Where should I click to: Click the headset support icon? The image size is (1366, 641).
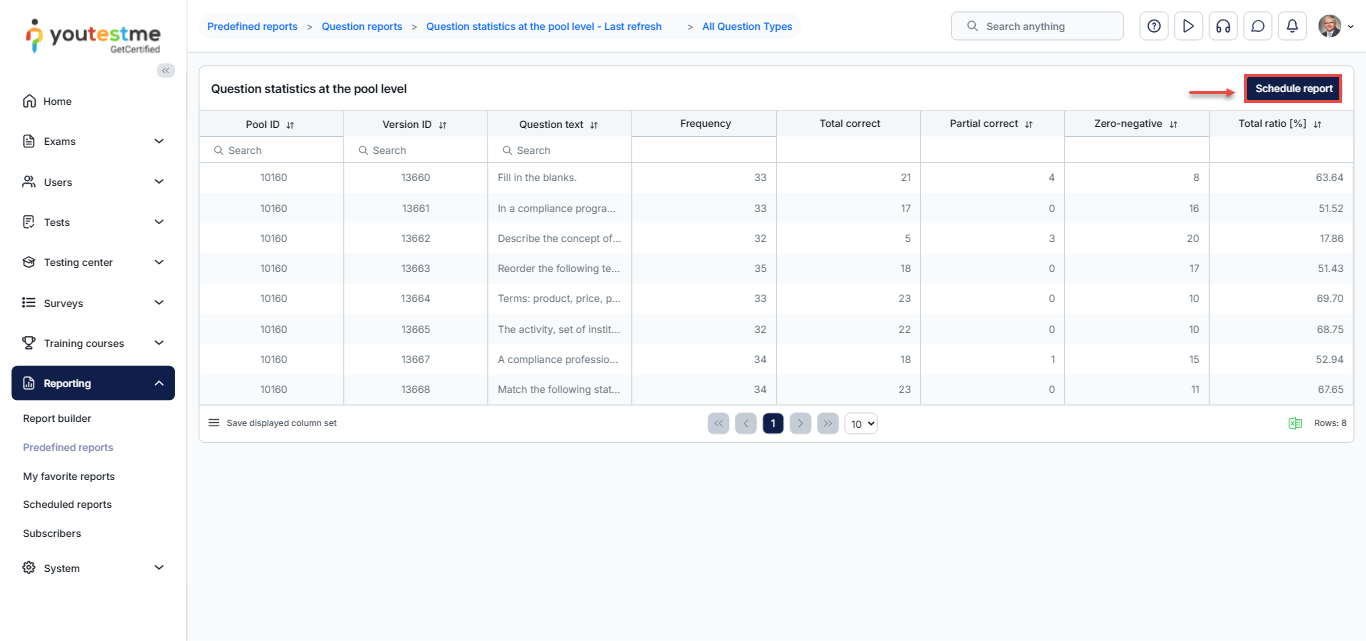coord(1222,26)
